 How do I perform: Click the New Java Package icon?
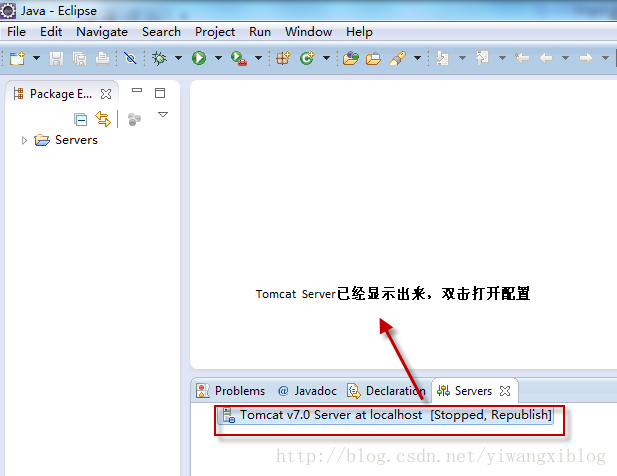pyautogui.click(x=283, y=58)
